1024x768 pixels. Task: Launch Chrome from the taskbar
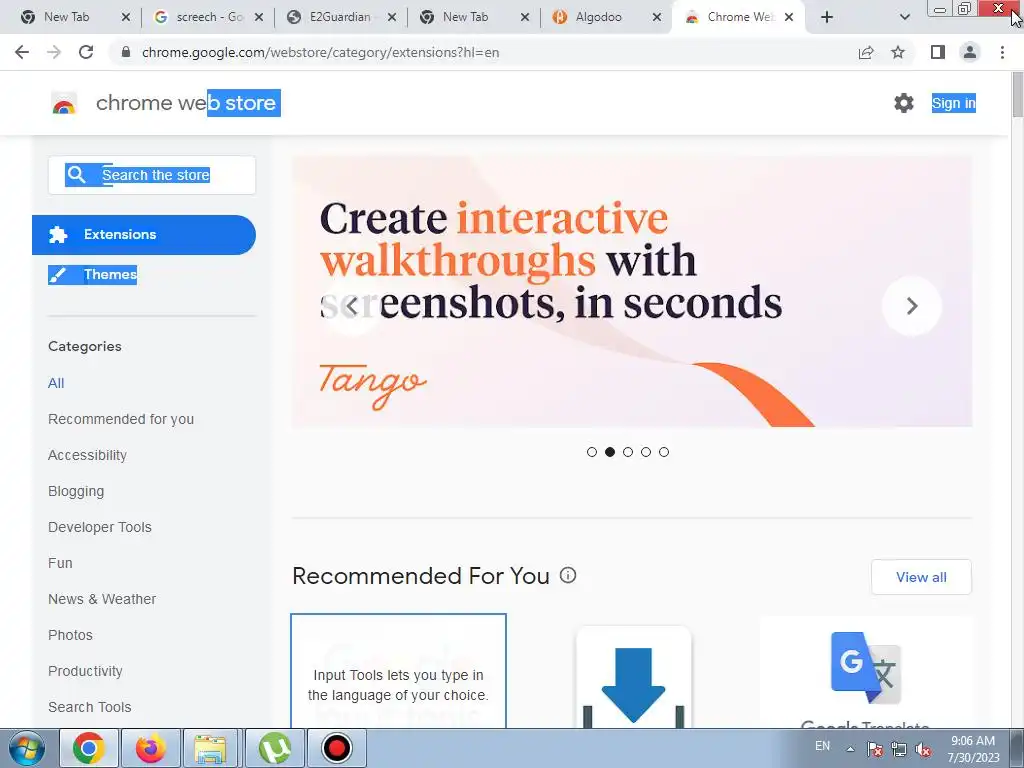point(89,748)
